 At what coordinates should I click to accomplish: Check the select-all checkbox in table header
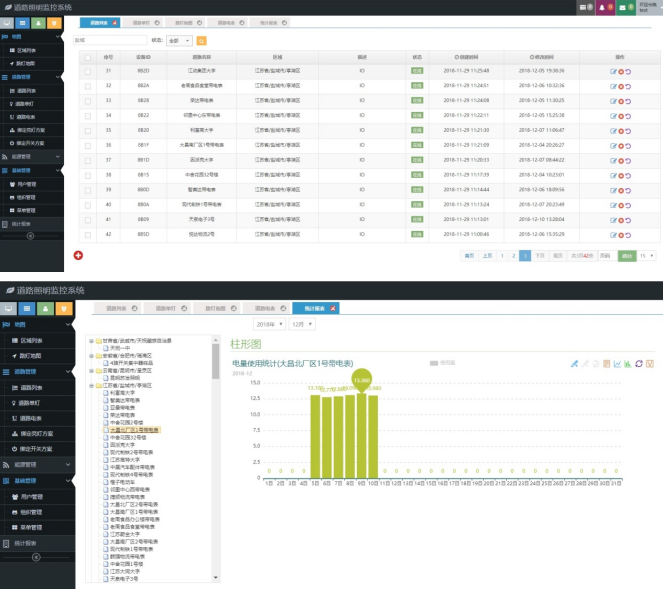[x=87, y=57]
